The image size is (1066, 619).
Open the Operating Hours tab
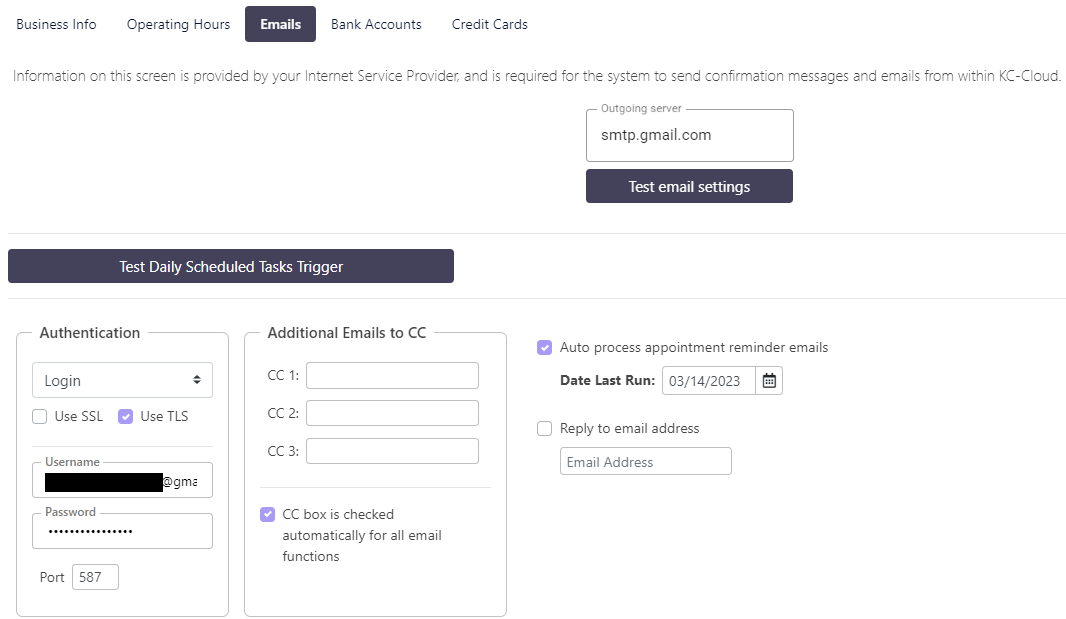tap(178, 24)
